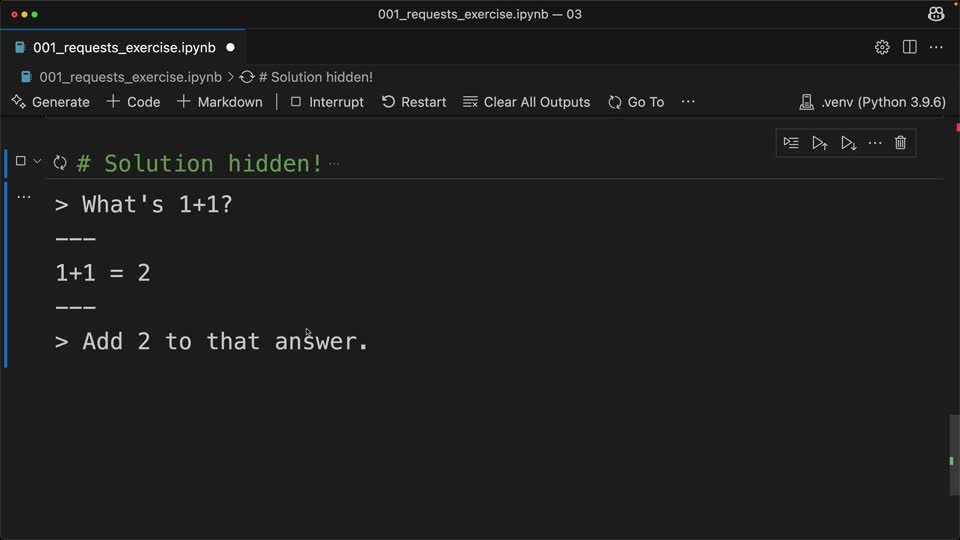Select the .venv (Python 3.9.6) kernel picker
The image size is (960, 540).
872,102
